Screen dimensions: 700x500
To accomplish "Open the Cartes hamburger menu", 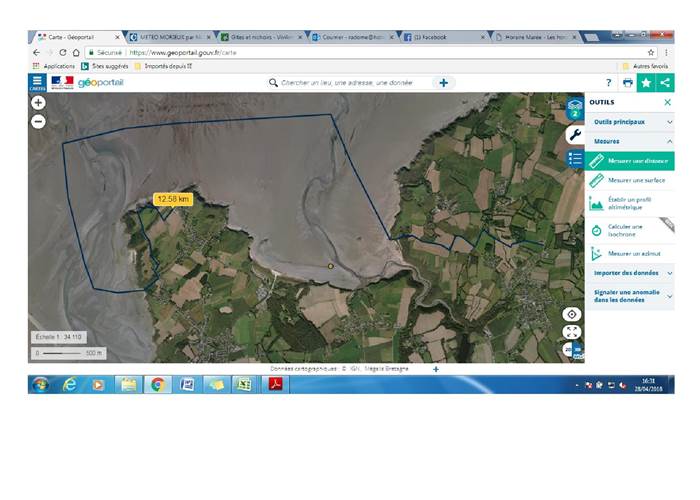I will [37, 83].
